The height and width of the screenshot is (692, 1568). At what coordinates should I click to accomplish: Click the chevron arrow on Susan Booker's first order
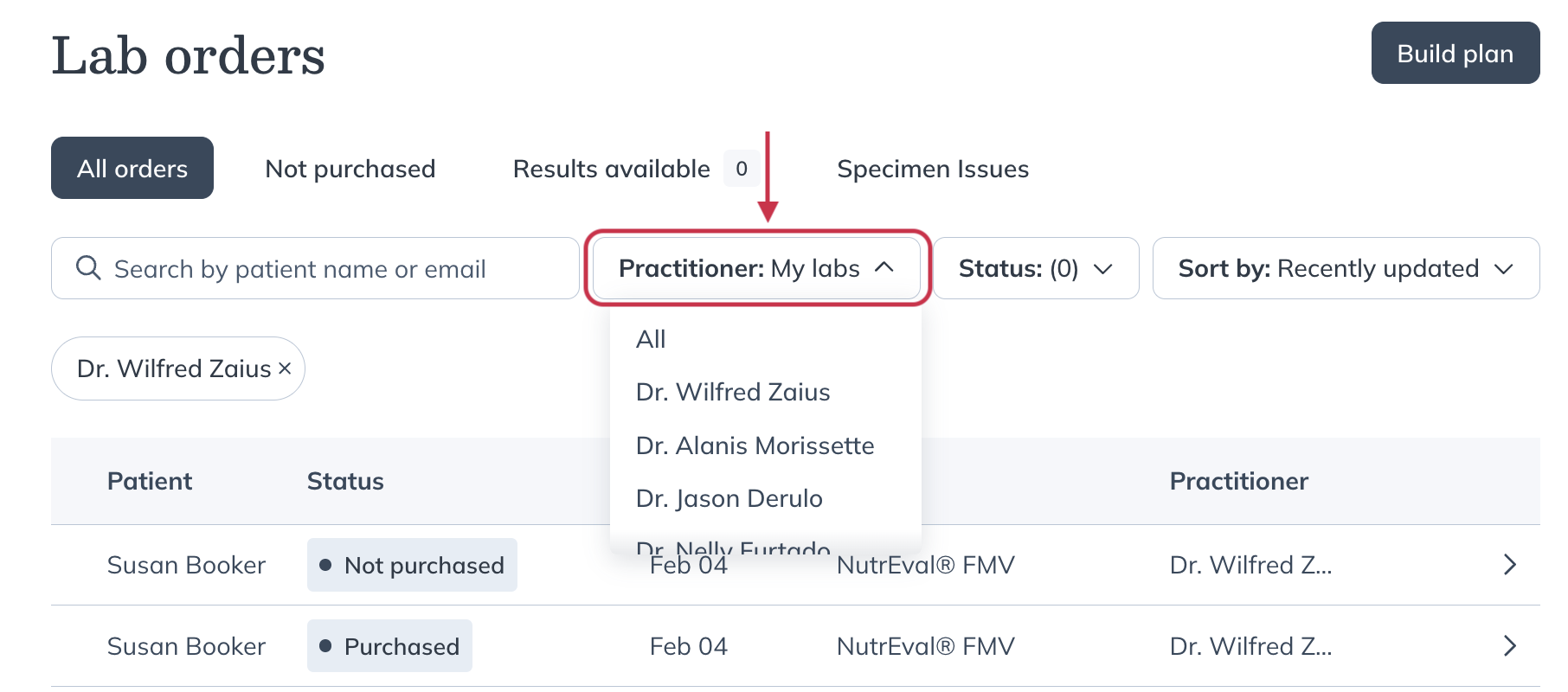tap(1510, 565)
